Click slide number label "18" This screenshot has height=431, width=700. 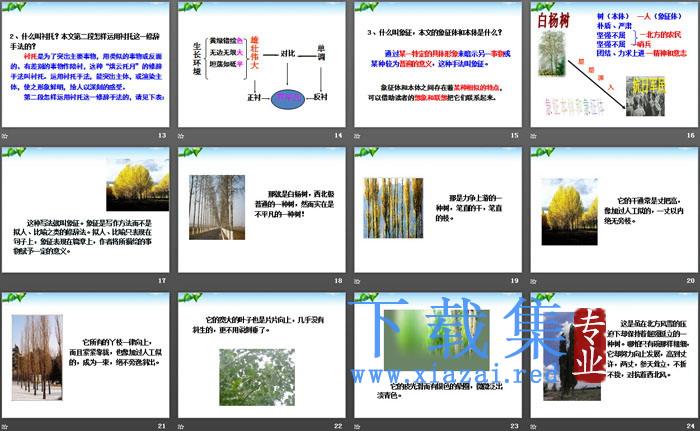tap(338, 280)
